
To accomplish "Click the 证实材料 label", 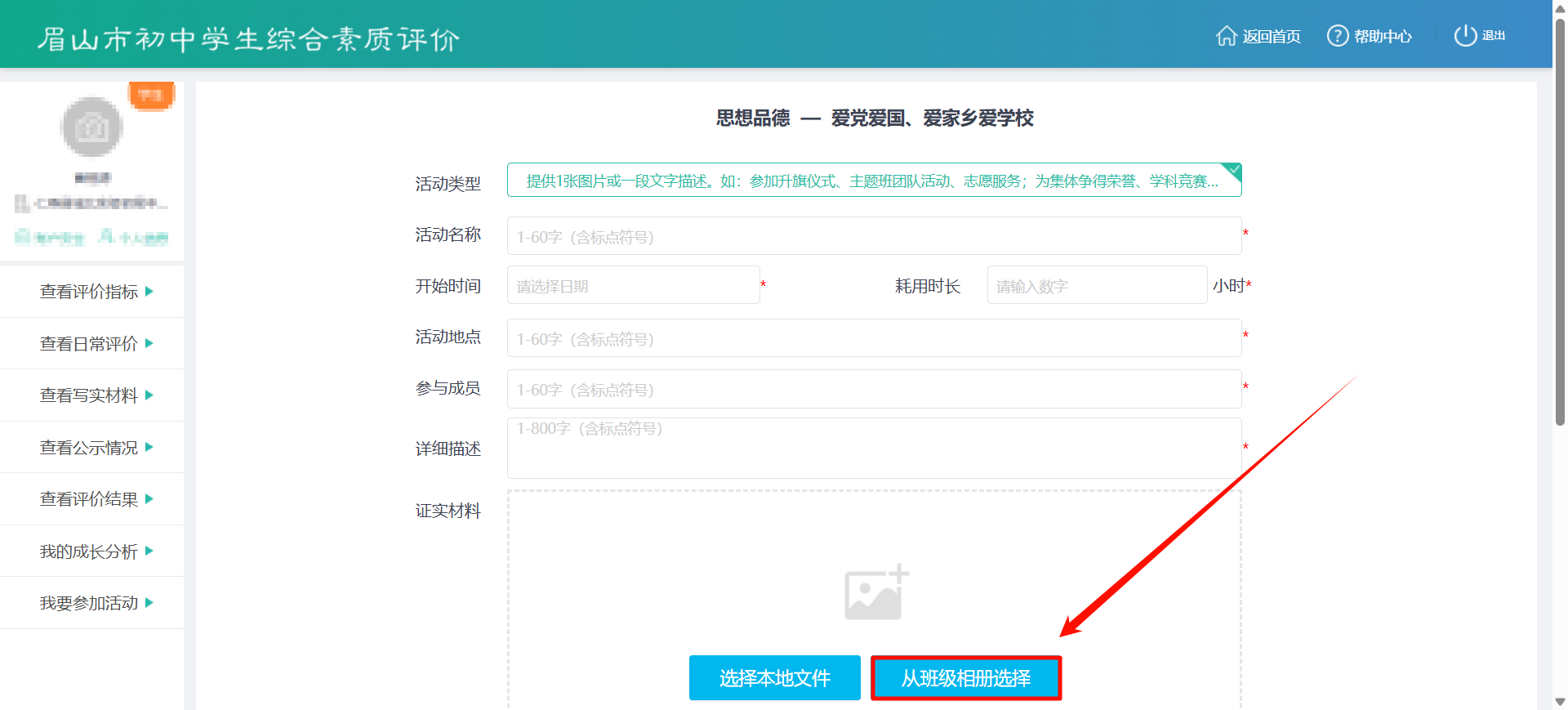I will pyautogui.click(x=448, y=511).
